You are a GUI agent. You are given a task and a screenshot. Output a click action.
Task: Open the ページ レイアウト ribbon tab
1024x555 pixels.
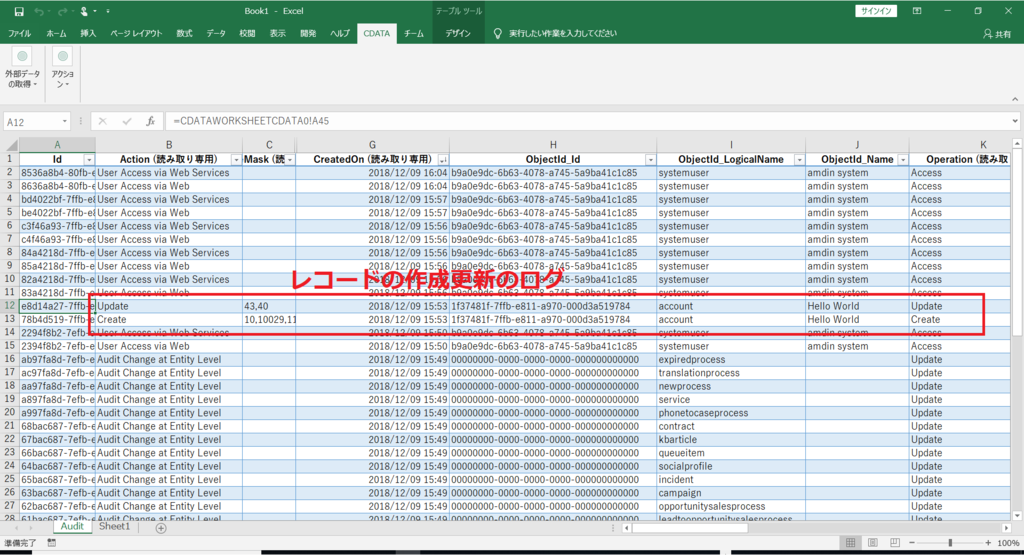[136, 33]
